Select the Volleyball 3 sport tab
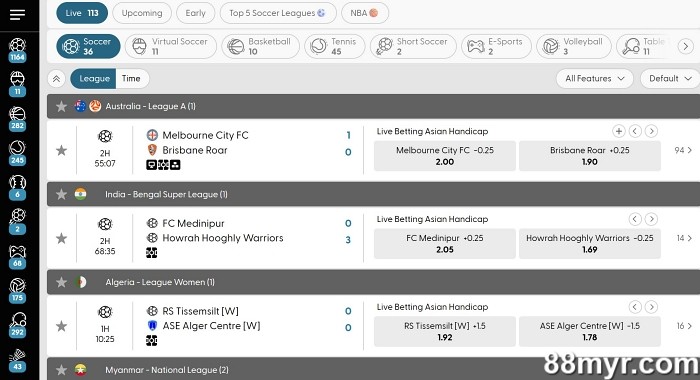Image resolution: width=700 pixels, height=380 pixels. (574, 46)
